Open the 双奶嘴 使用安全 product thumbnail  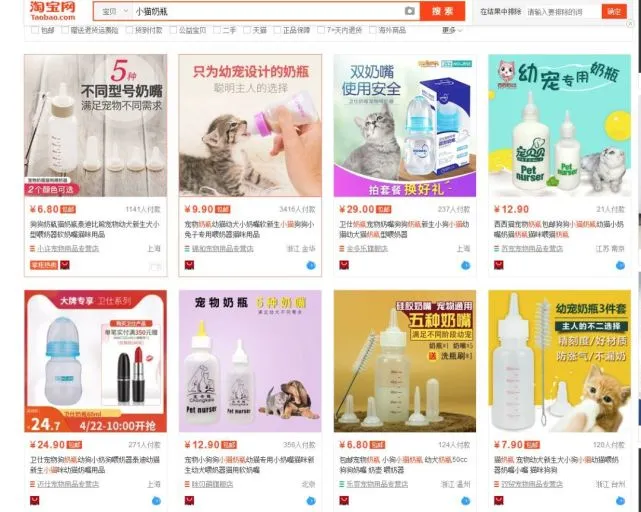(405, 126)
